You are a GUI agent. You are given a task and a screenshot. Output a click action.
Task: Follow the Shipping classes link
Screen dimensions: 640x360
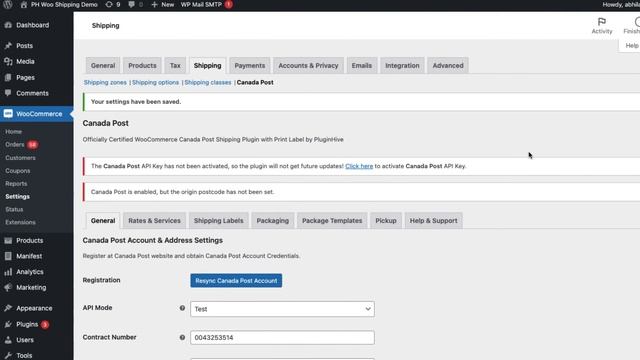point(207,82)
